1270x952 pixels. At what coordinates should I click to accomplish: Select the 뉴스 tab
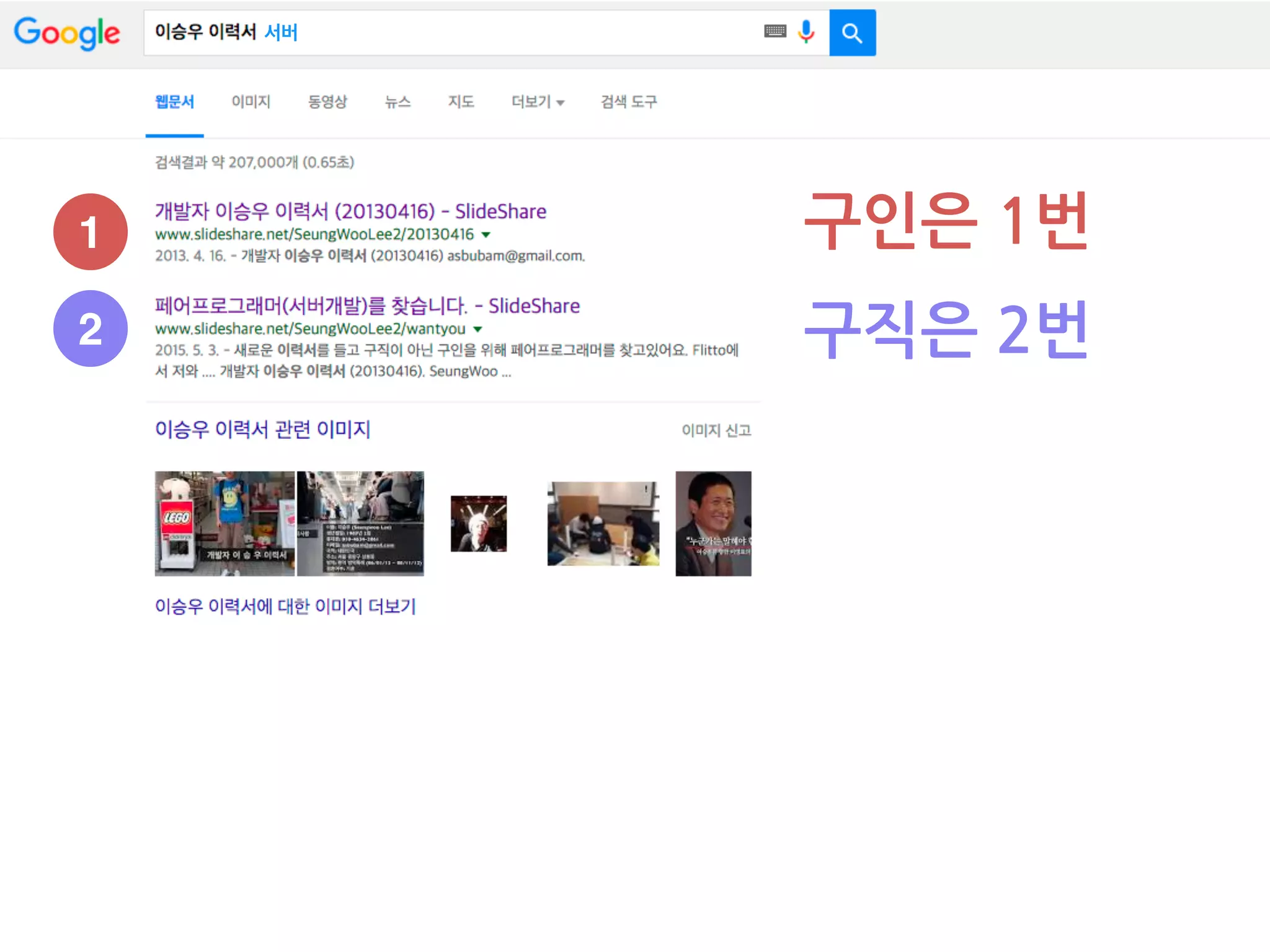pyautogui.click(x=397, y=102)
